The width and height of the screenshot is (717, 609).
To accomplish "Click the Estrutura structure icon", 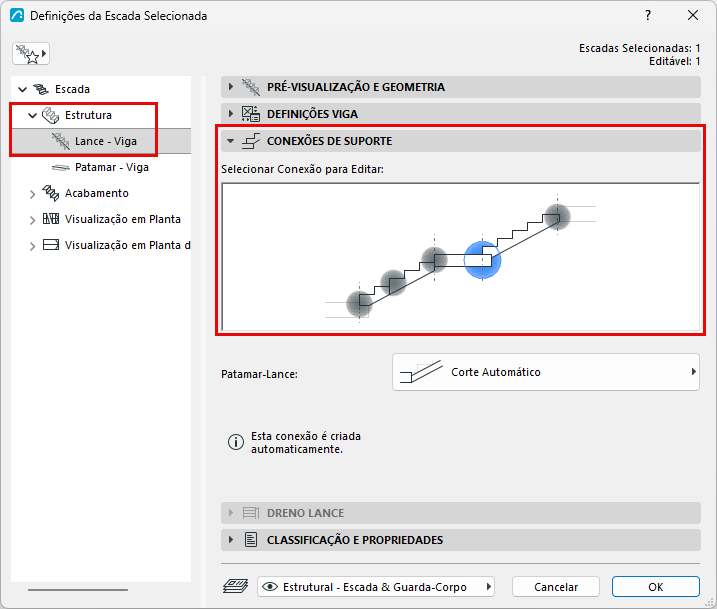I will click(50, 115).
